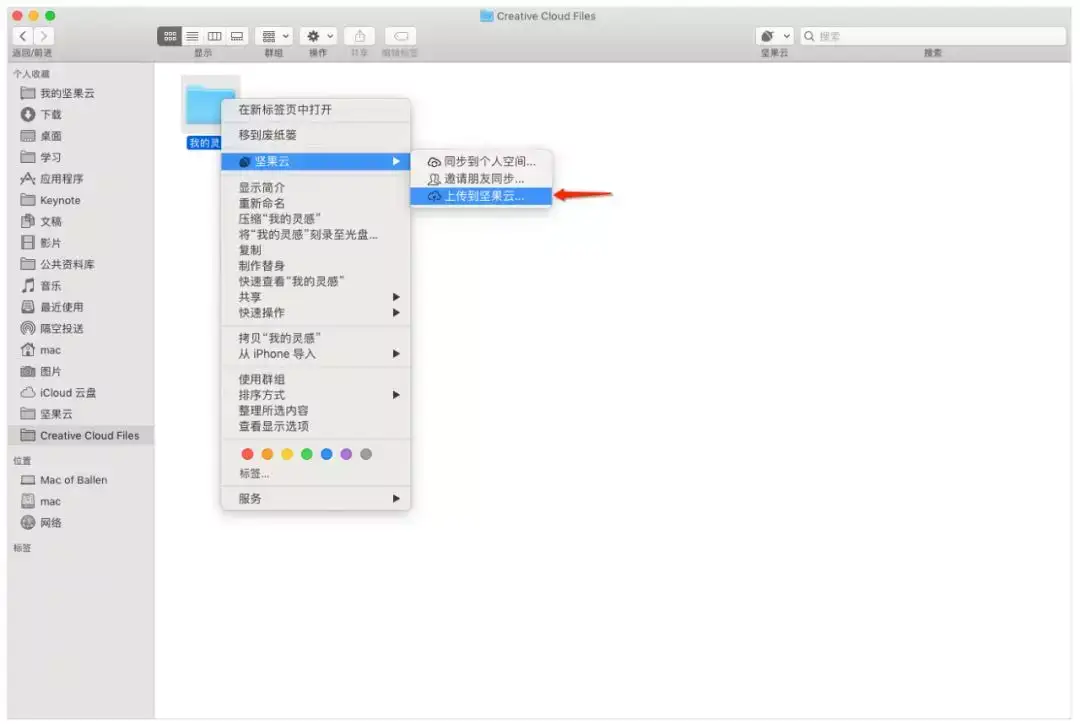Open 公共资料库 in the sidebar
1080x724 pixels.
click(81, 264)
